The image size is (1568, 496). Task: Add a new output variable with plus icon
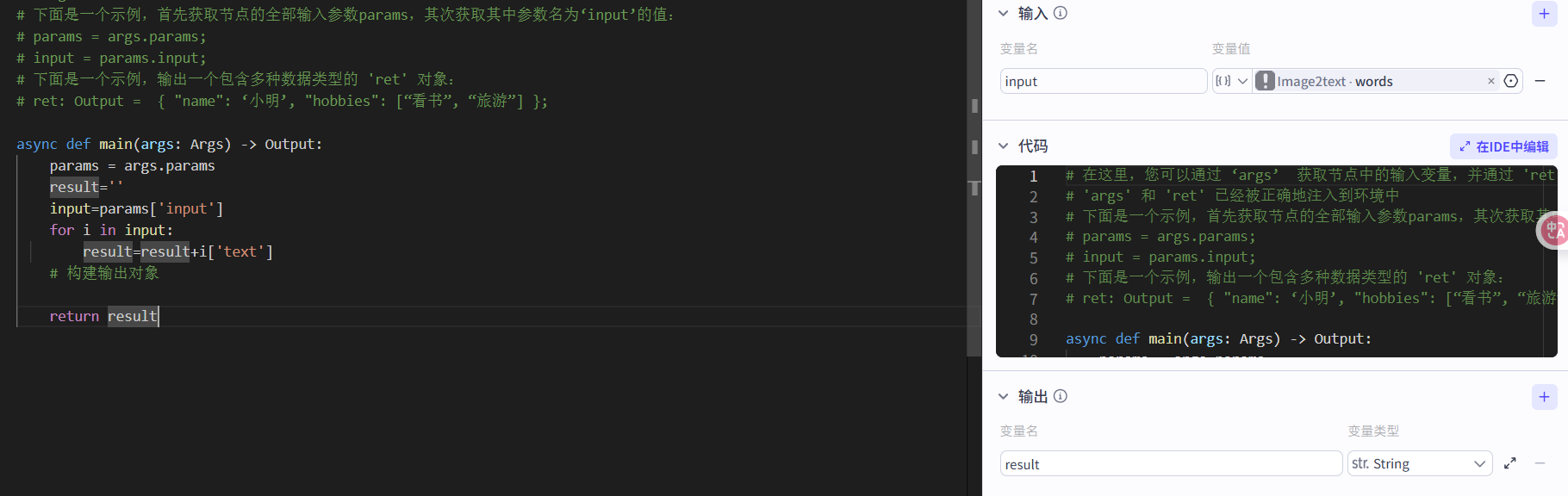1544,397
